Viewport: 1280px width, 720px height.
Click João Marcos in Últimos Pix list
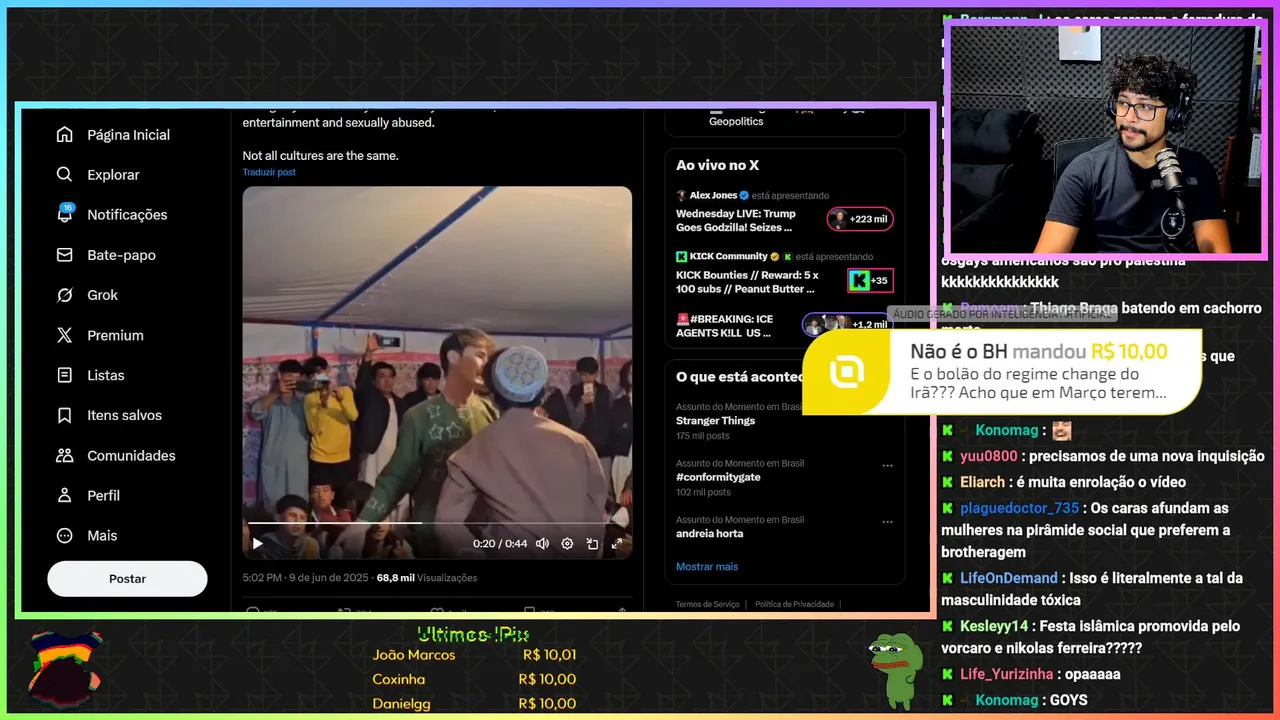tap(414, 655)
